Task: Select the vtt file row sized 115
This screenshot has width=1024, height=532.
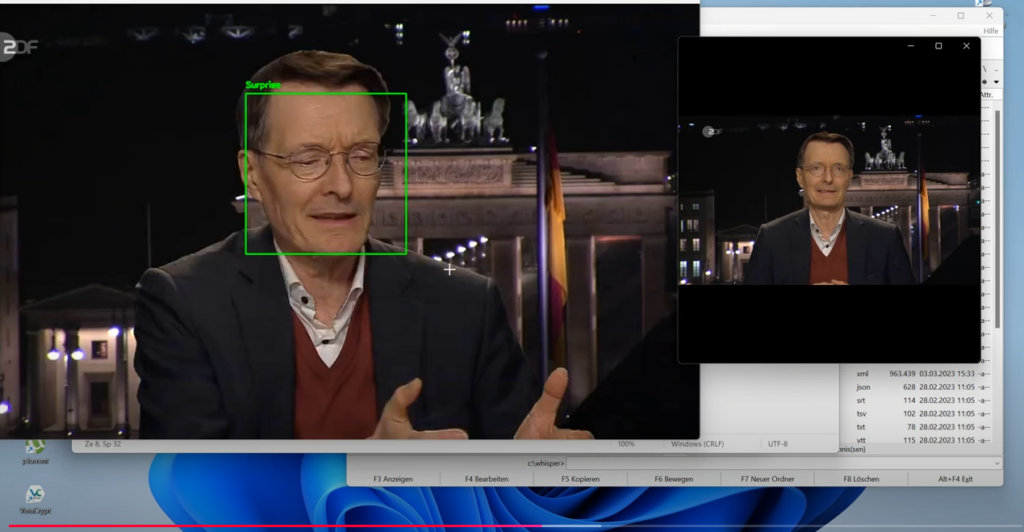Action: tap(922, 440)
